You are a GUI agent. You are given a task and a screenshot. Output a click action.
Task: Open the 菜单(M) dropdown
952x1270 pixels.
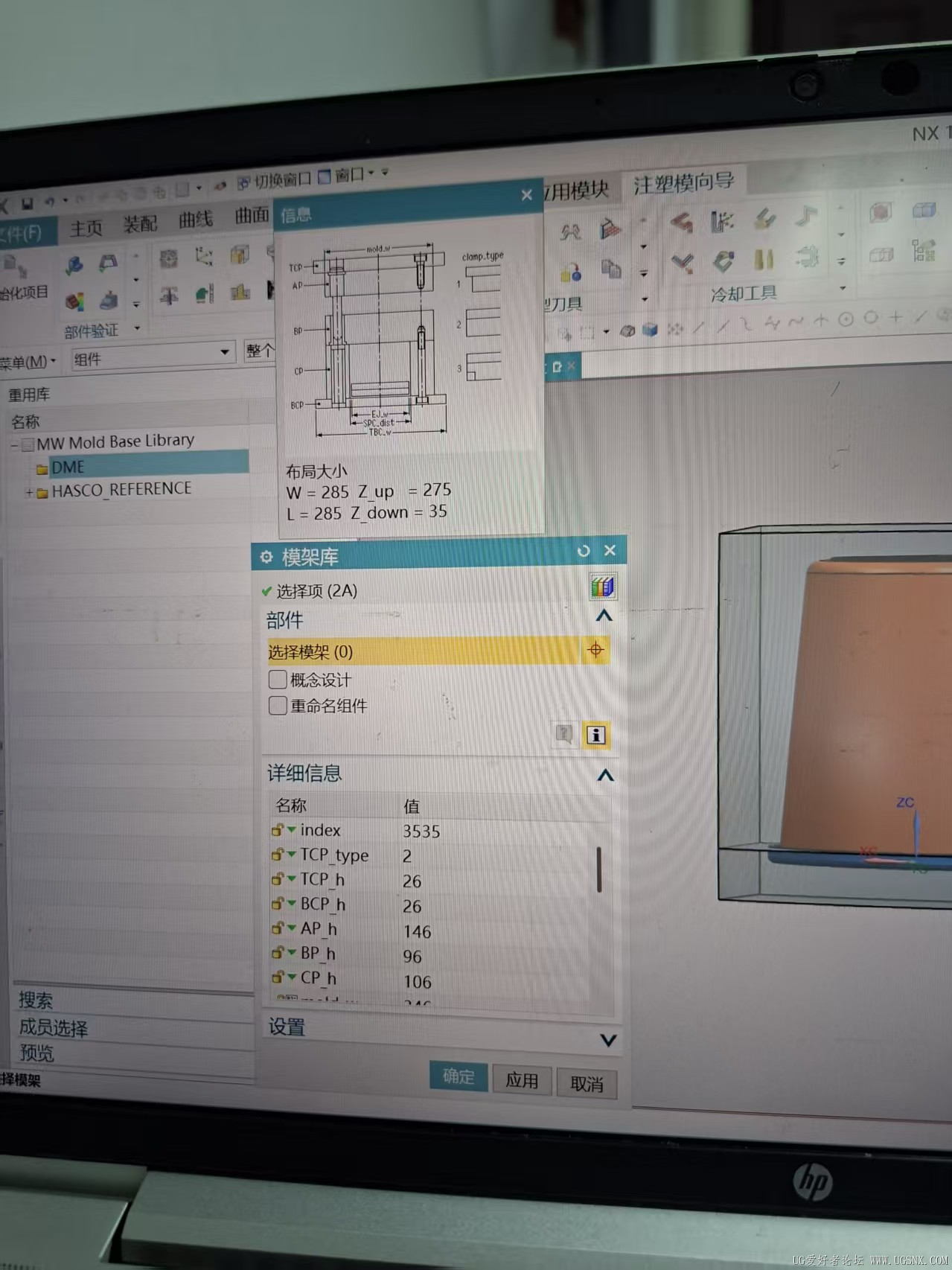pos(28,363)
